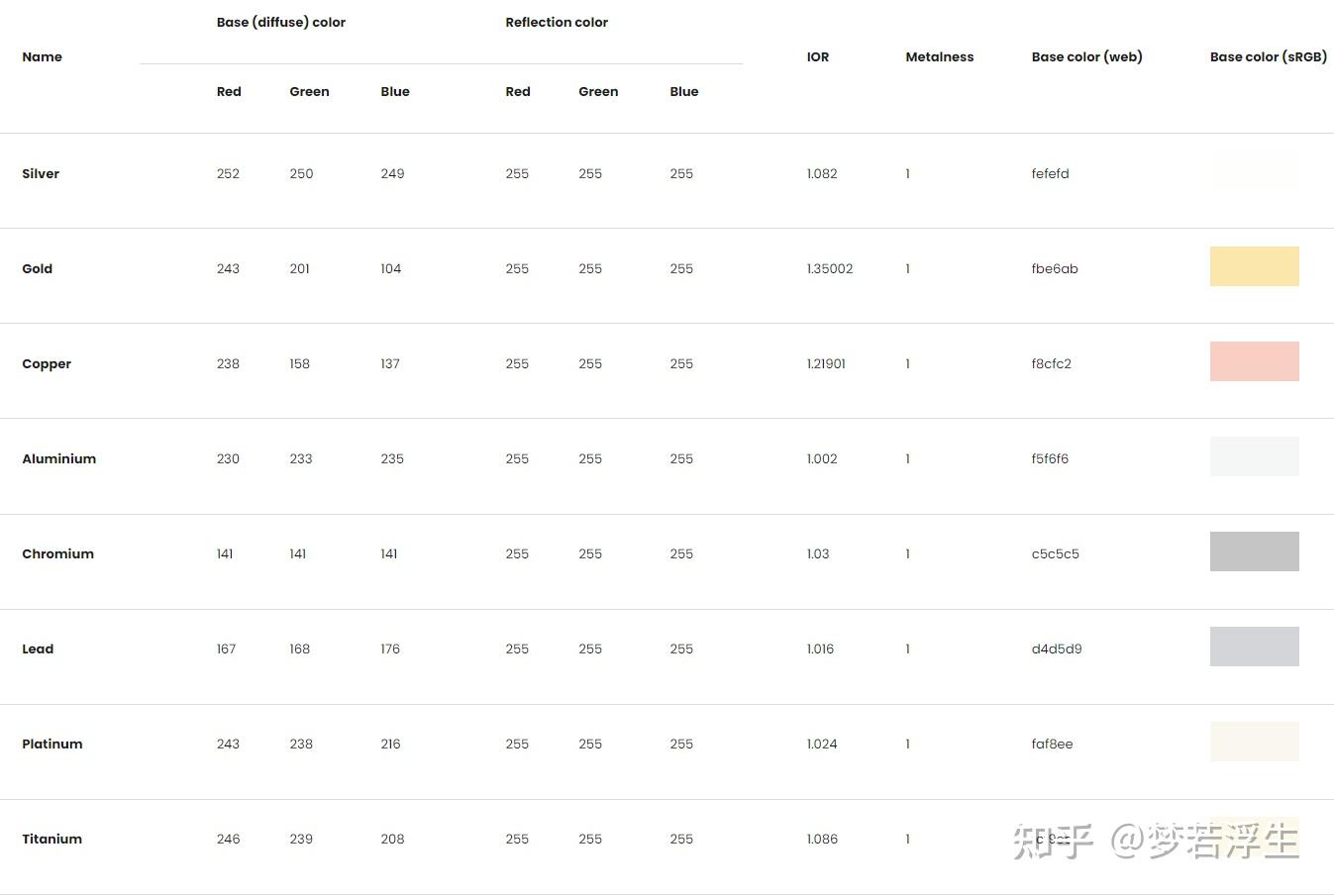Image resolution: width=1334 pixels, height=896 pixels.
Task: Click the Base color (sRGB) header
Action: pos(1268,56)
